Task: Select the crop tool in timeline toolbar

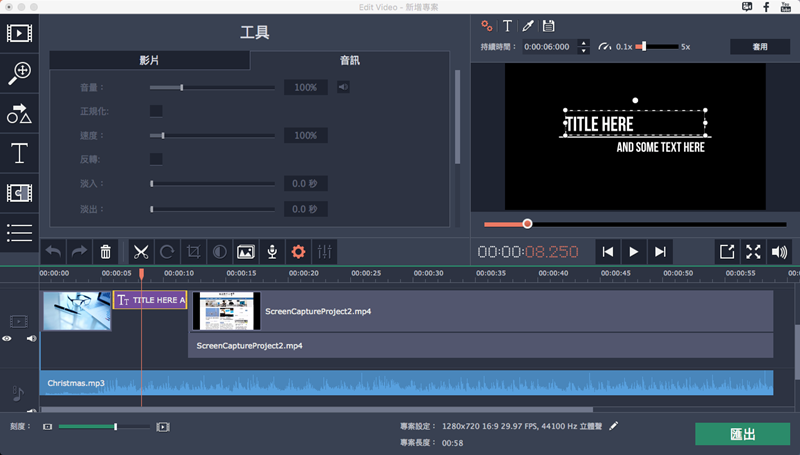Action: 194,252
